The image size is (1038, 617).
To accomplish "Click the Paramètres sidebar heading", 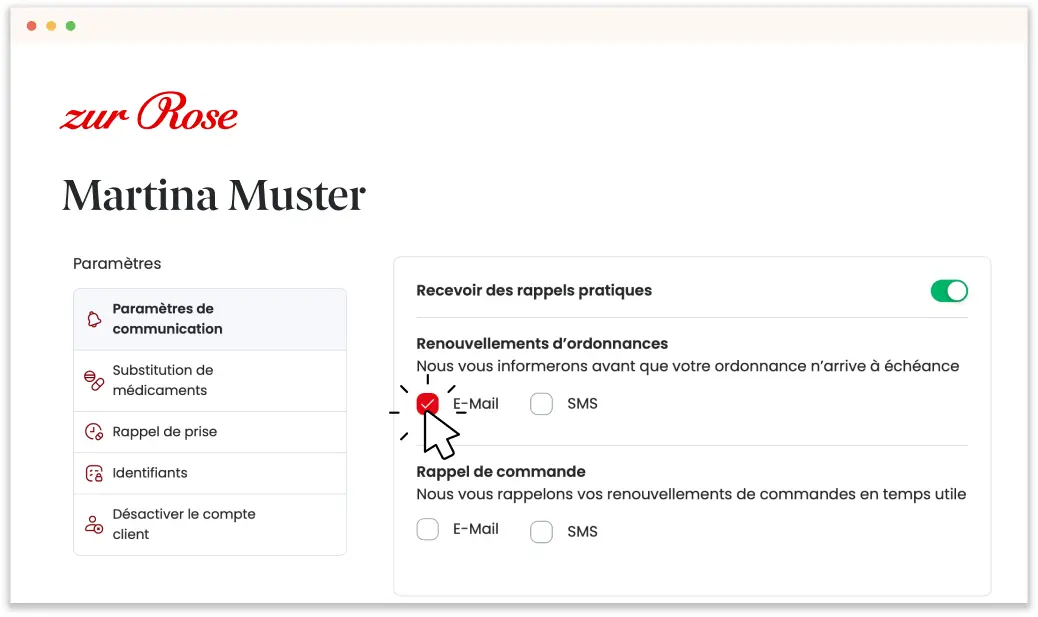I will [x=117, y=263].
